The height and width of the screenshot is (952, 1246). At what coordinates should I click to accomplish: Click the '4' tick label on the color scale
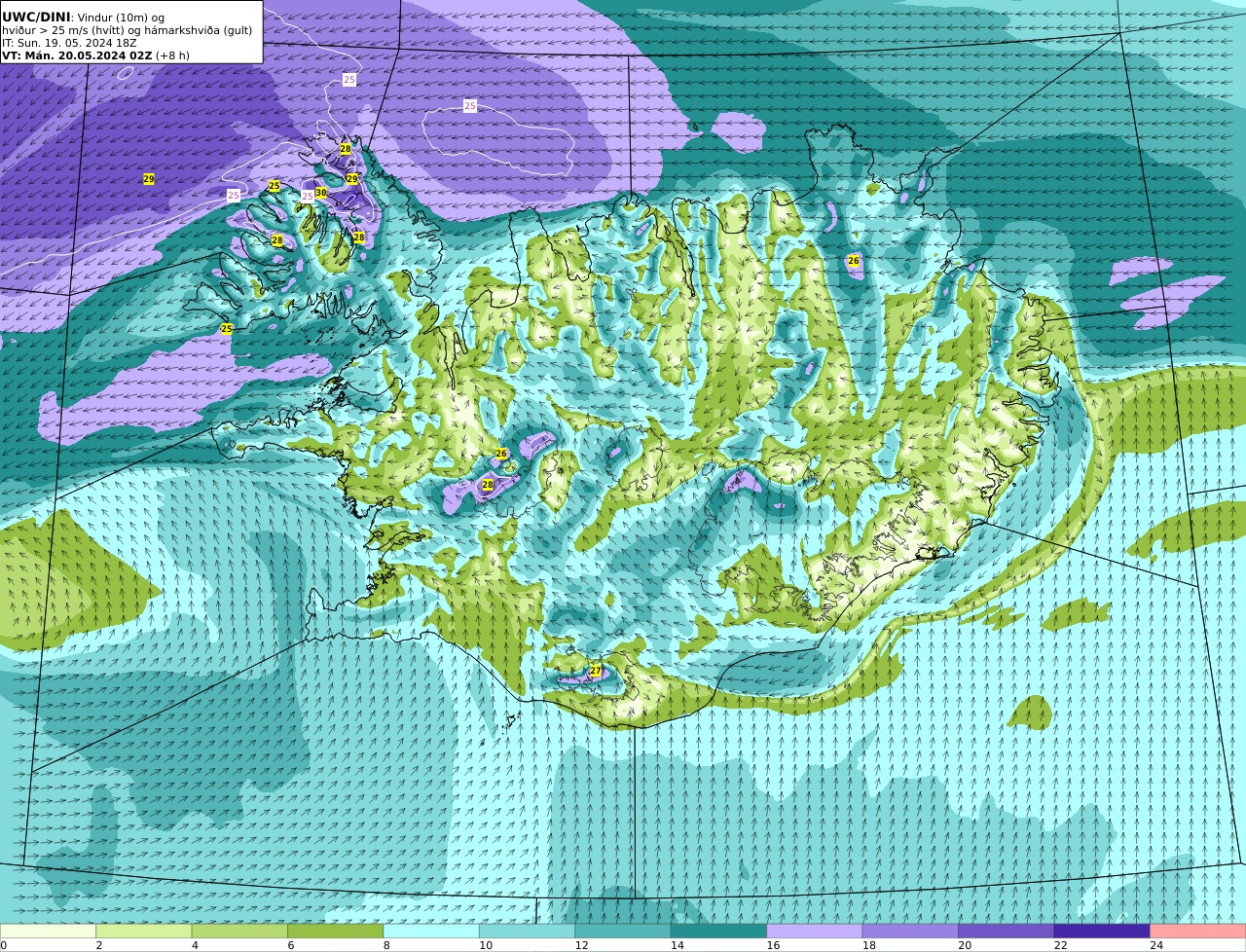point(195,945)
